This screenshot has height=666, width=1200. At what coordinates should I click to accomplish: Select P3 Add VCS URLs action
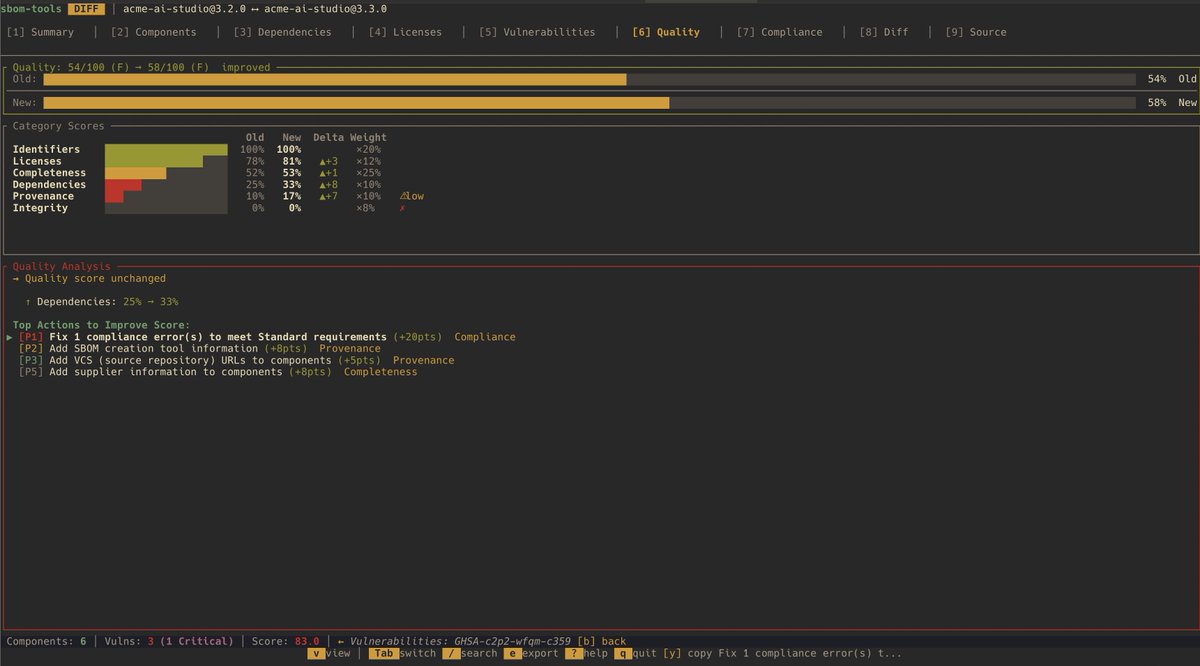[236, 360]
